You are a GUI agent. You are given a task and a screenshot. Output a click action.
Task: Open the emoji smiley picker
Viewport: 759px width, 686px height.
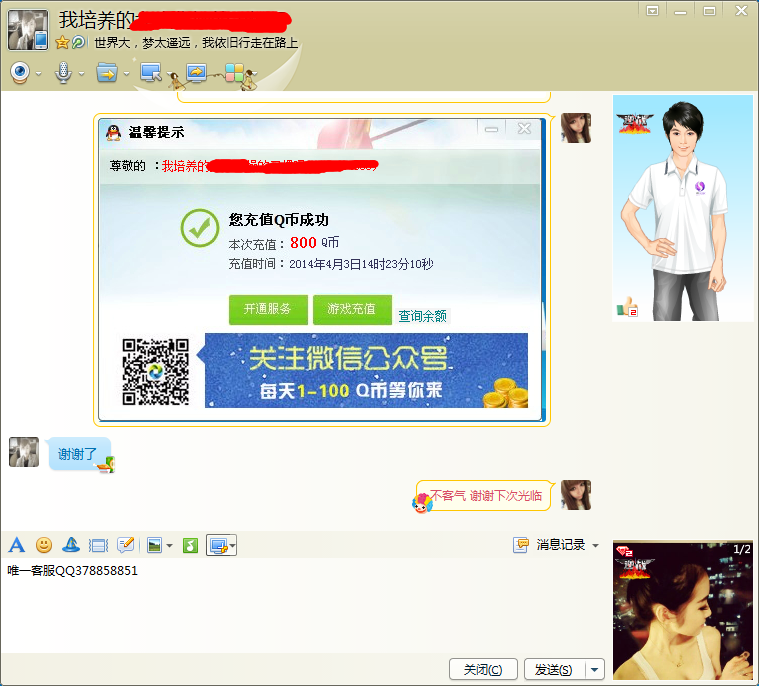click(44, 545)
